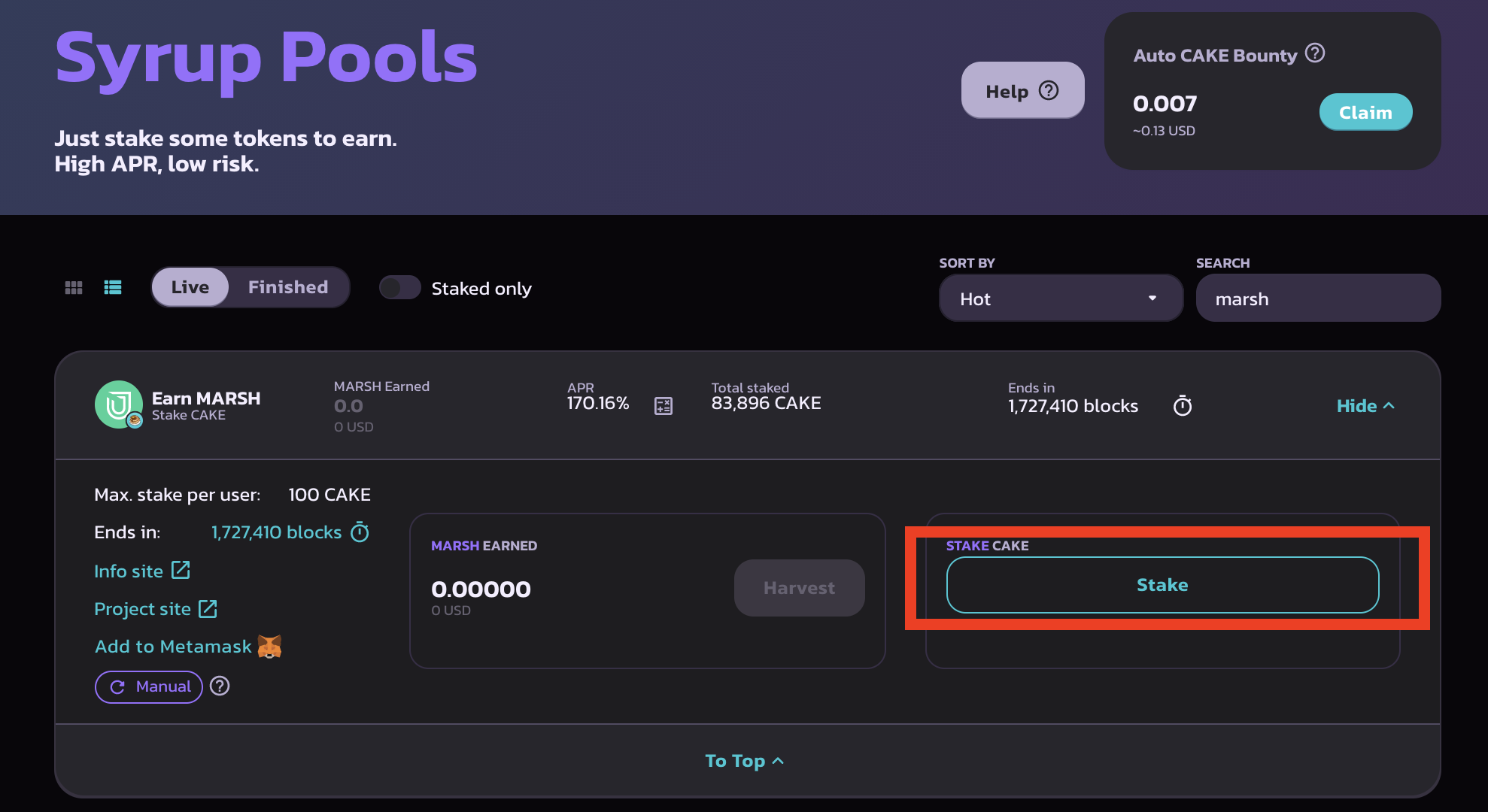Viewport: 1488px width, 812px height.
Task: Click the search field containing marsh
Action: 1317,298
